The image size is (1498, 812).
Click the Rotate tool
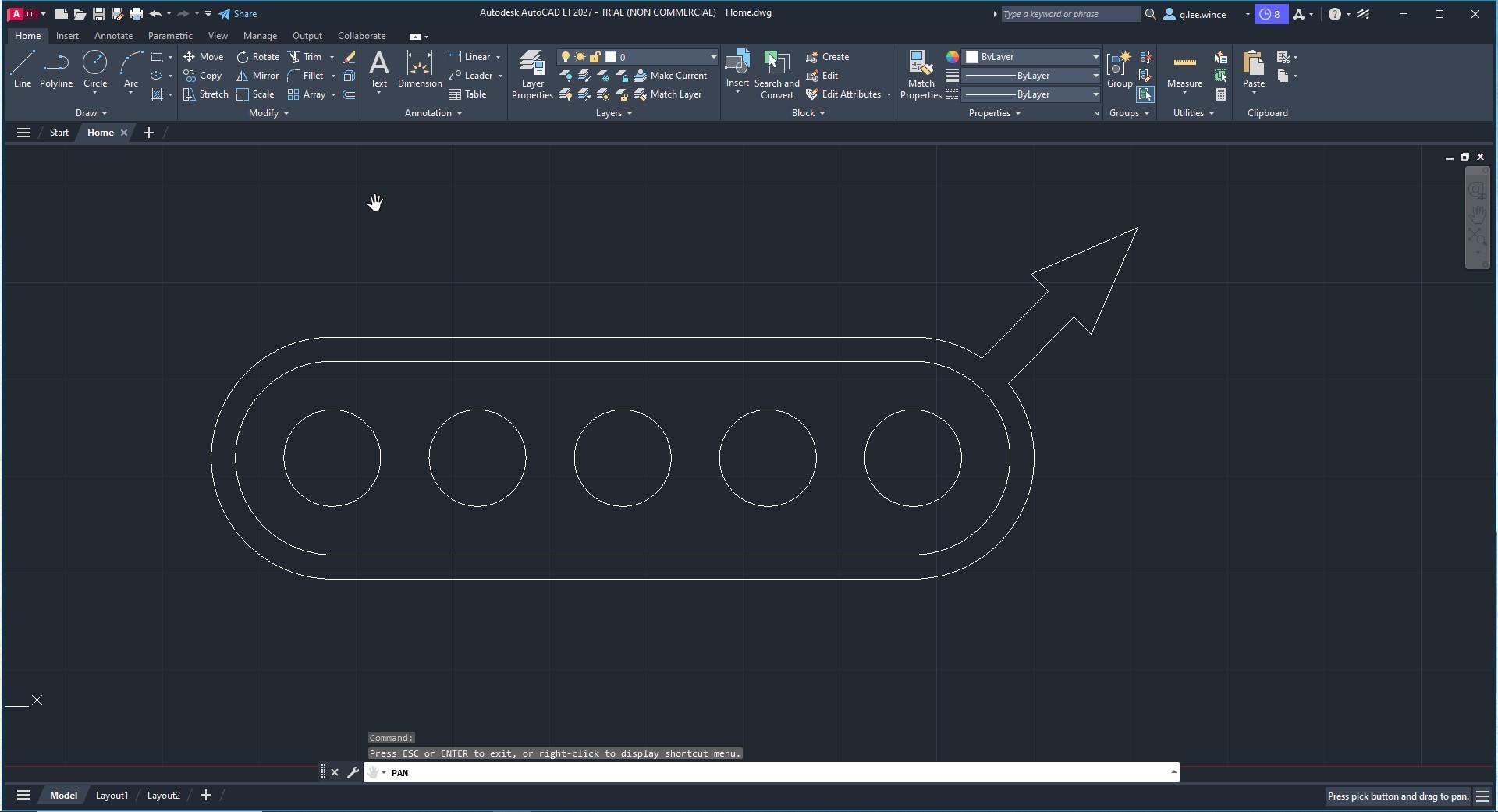point(258,57)
